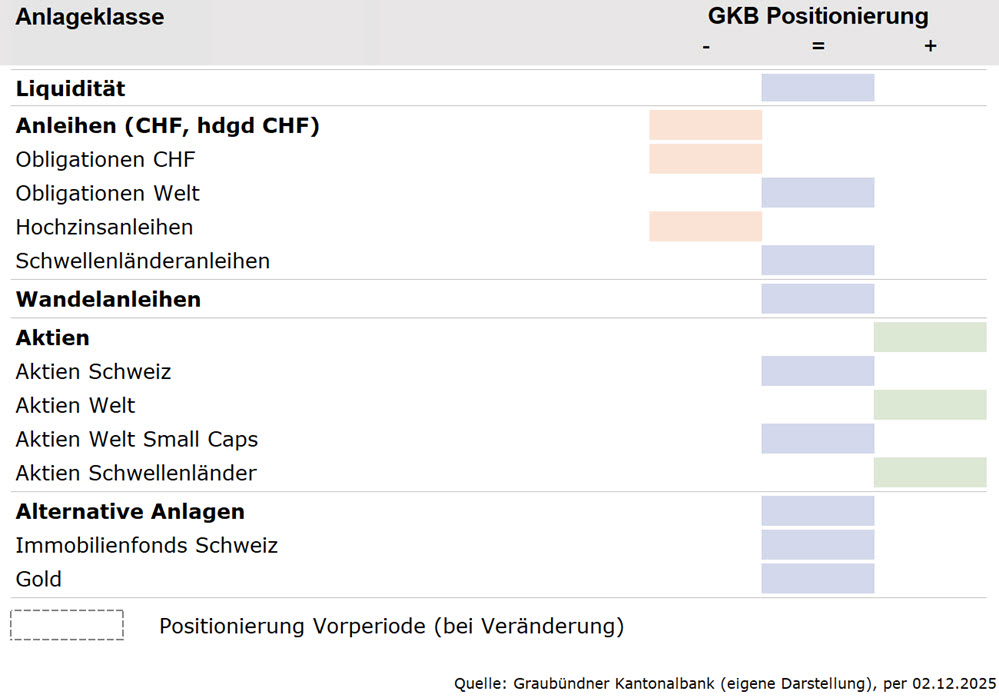Click the orange Hochzinsanleihen underweight box

click(705, 227)
